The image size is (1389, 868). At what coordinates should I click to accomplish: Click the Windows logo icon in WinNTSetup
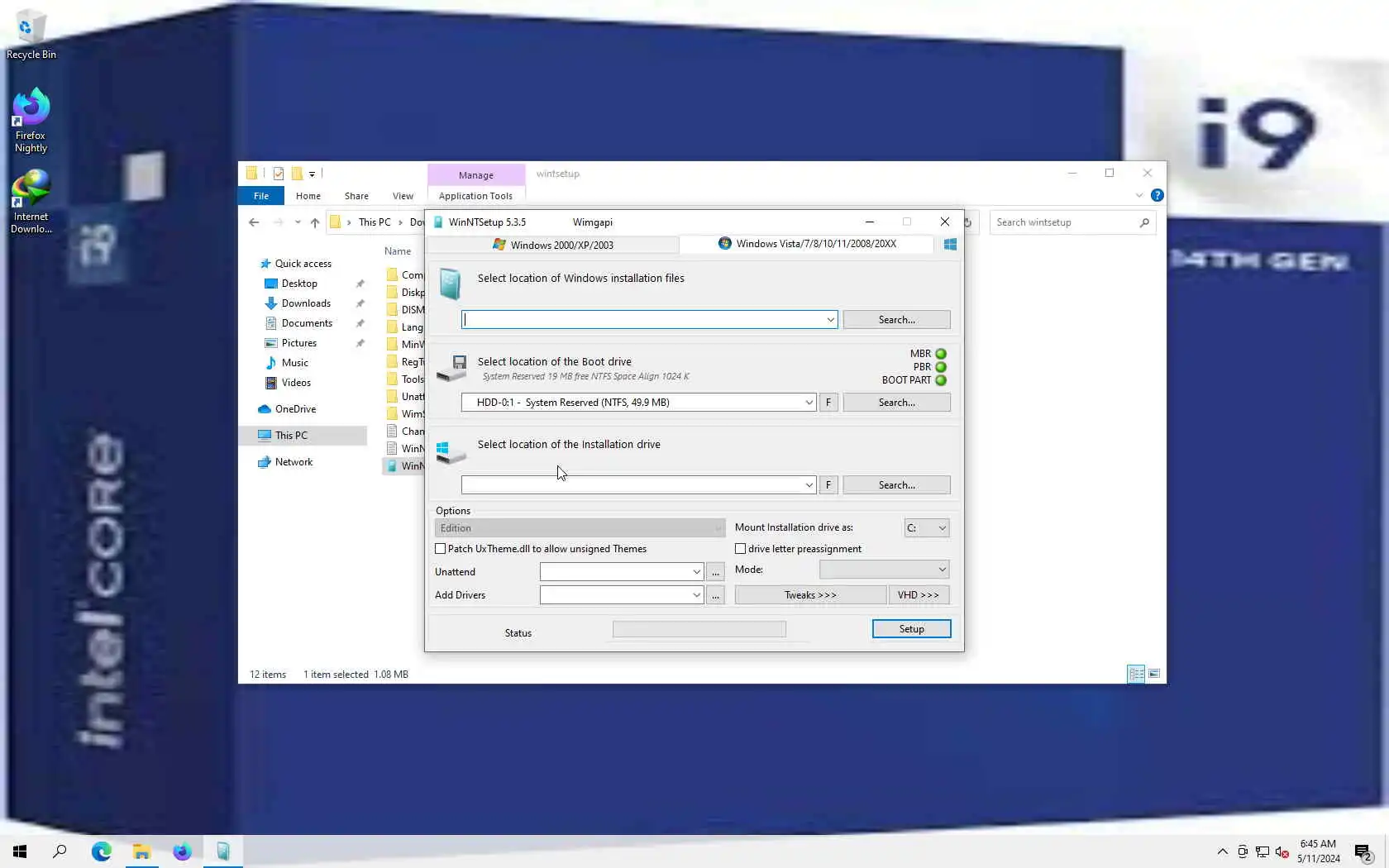pyautogui.click(x=950, y=244)
